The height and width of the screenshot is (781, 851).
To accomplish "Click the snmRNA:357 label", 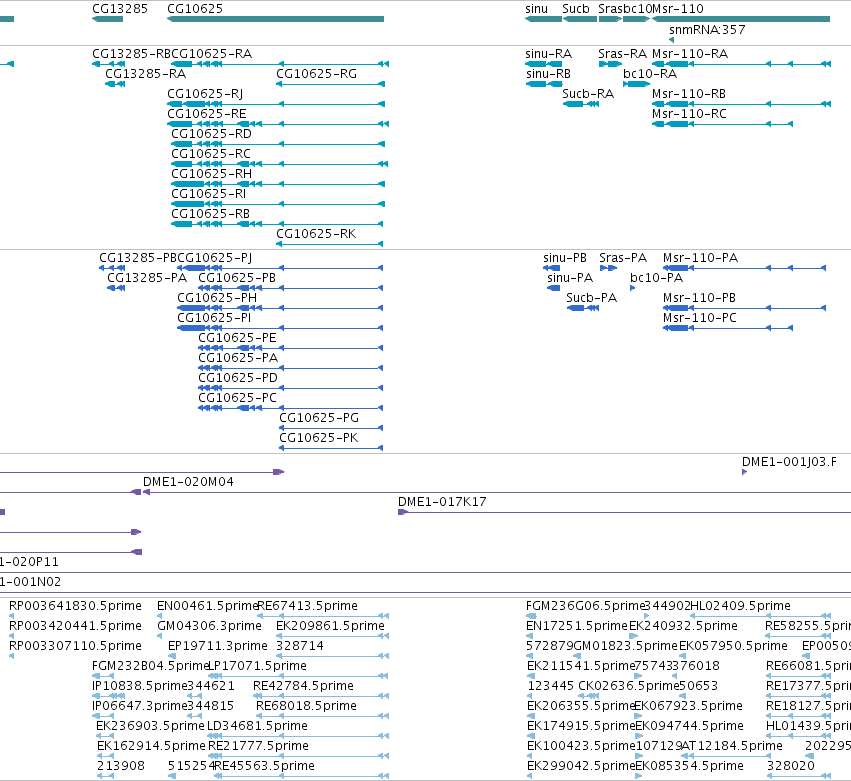I will [707, 30].
